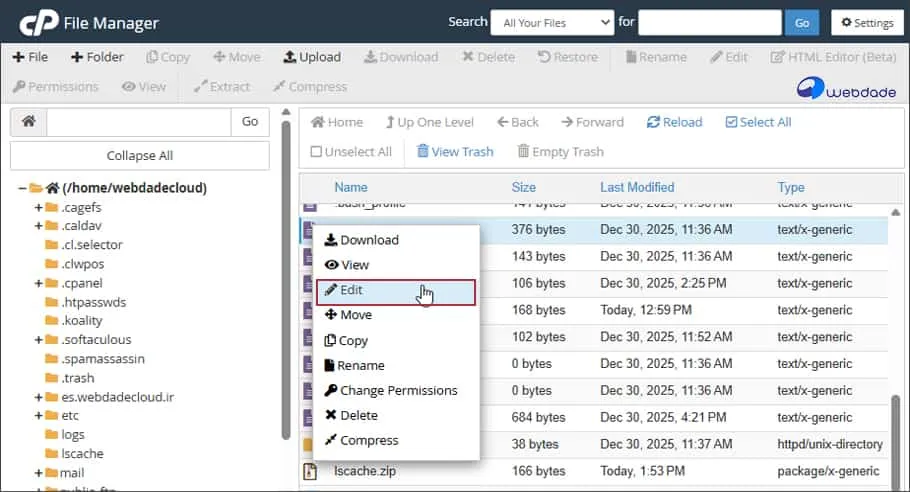The width and height of the screenshot is (910, 492).
Task: Select the .trash folder in tree
Action: (78, 378)
